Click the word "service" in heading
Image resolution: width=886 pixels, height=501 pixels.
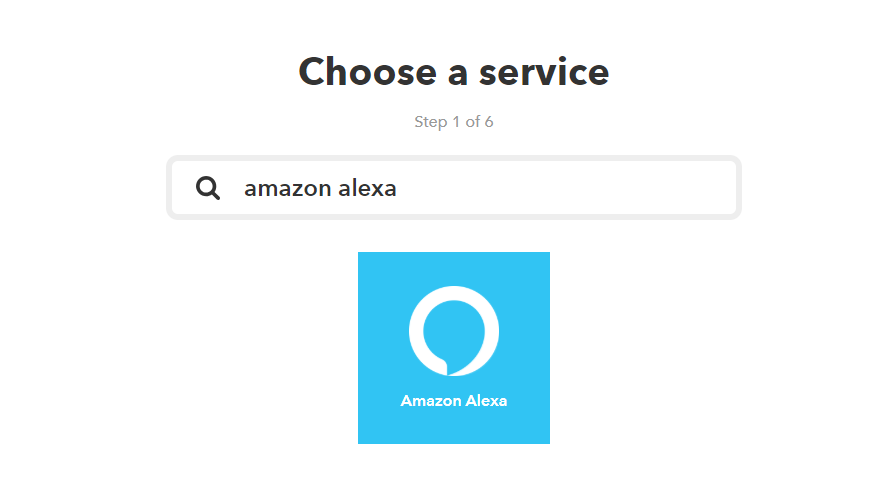(544, 73)
